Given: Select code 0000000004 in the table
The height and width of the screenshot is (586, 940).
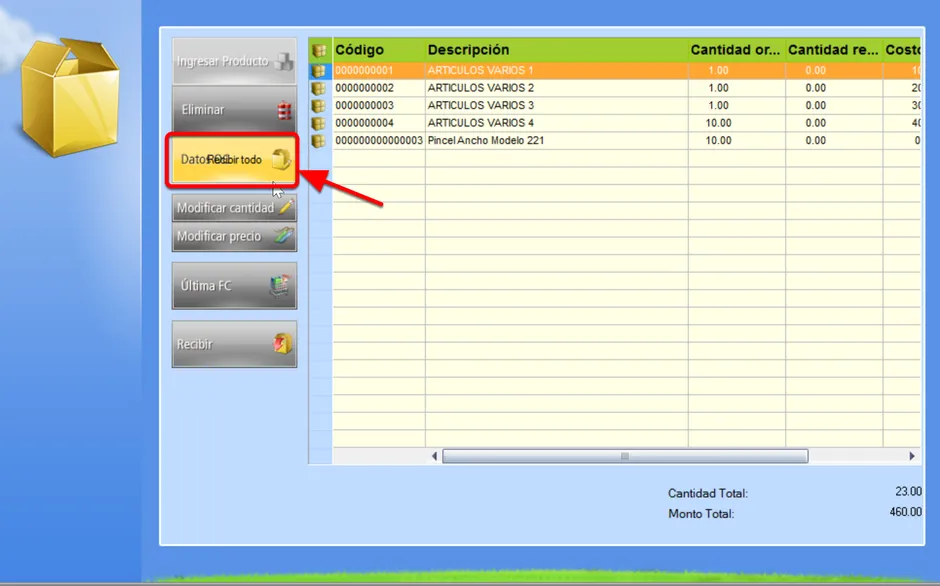Looking at the screenshot, I should tap(379, 123).
